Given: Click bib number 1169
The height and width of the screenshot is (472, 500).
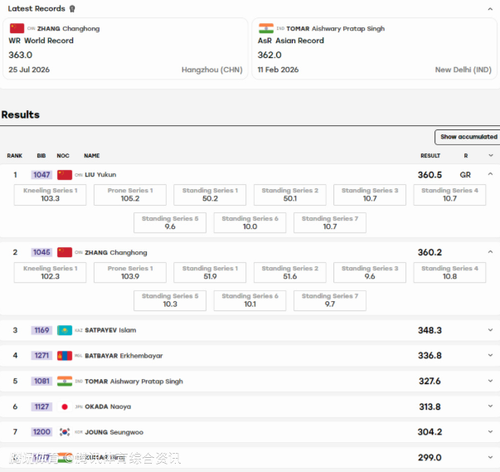Looking at the screenshot, I should click(42, 330).
